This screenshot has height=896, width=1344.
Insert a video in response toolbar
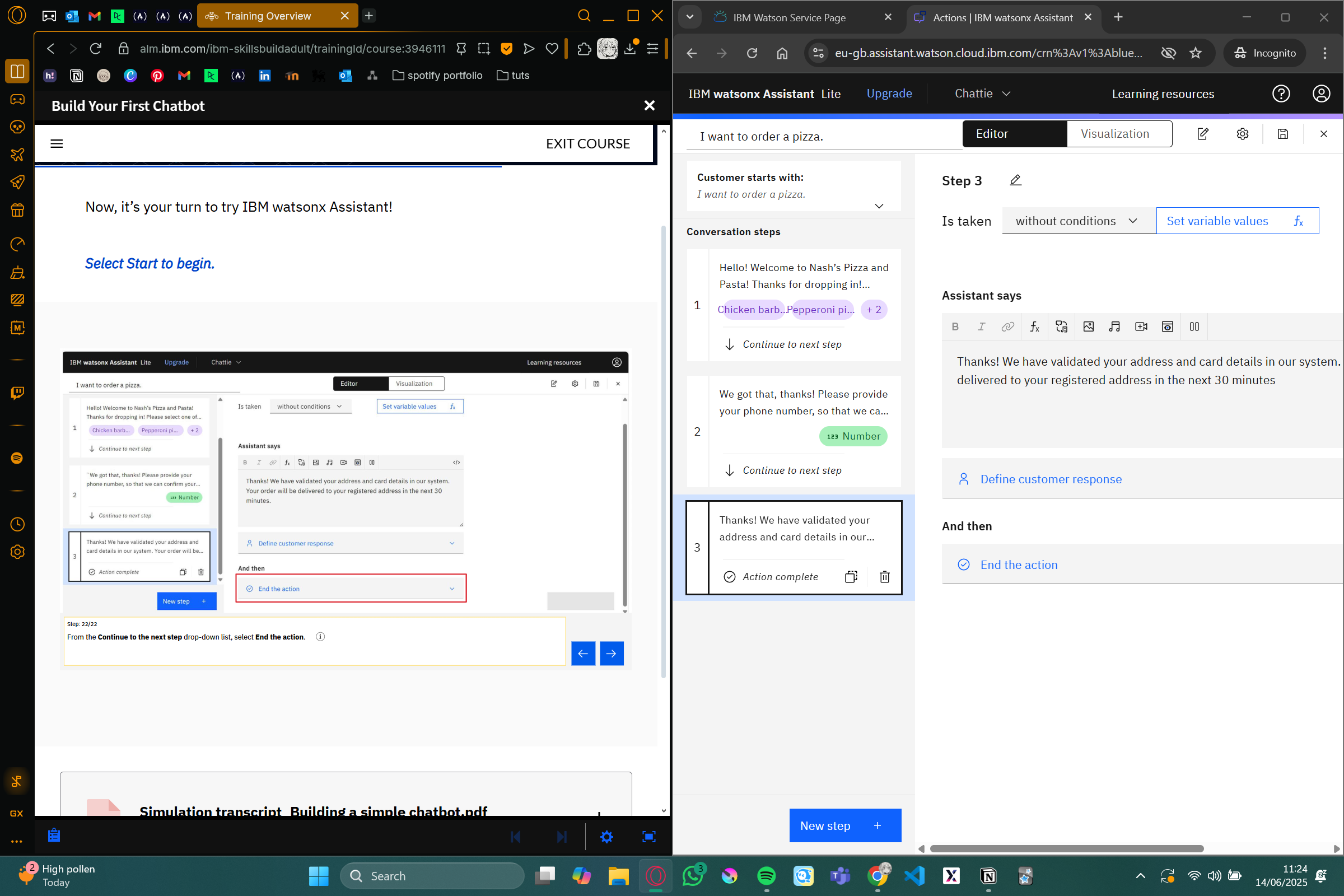click(1141, 326)
